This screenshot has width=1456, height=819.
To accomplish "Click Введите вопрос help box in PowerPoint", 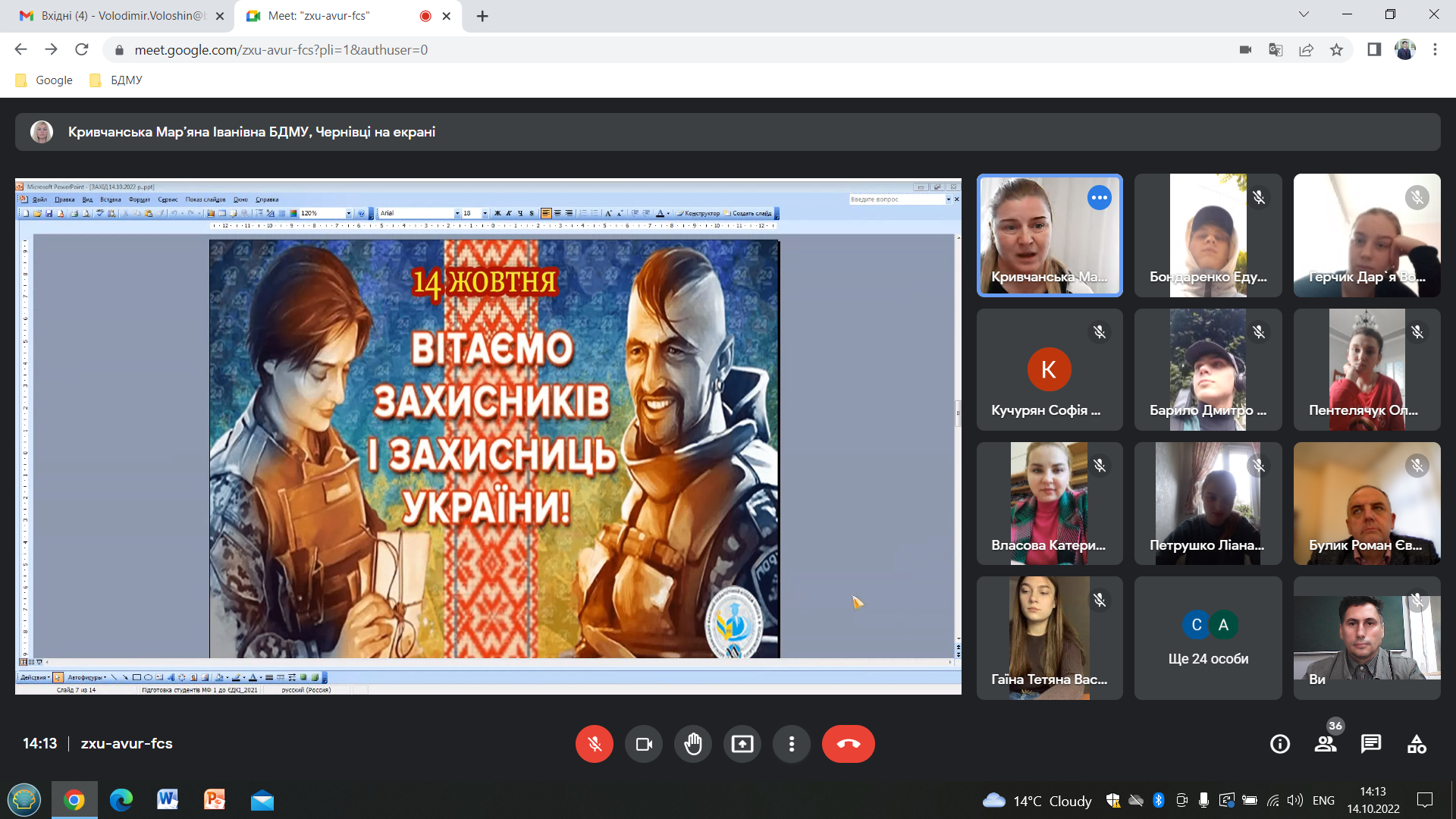I will click(x=896, y=199).
